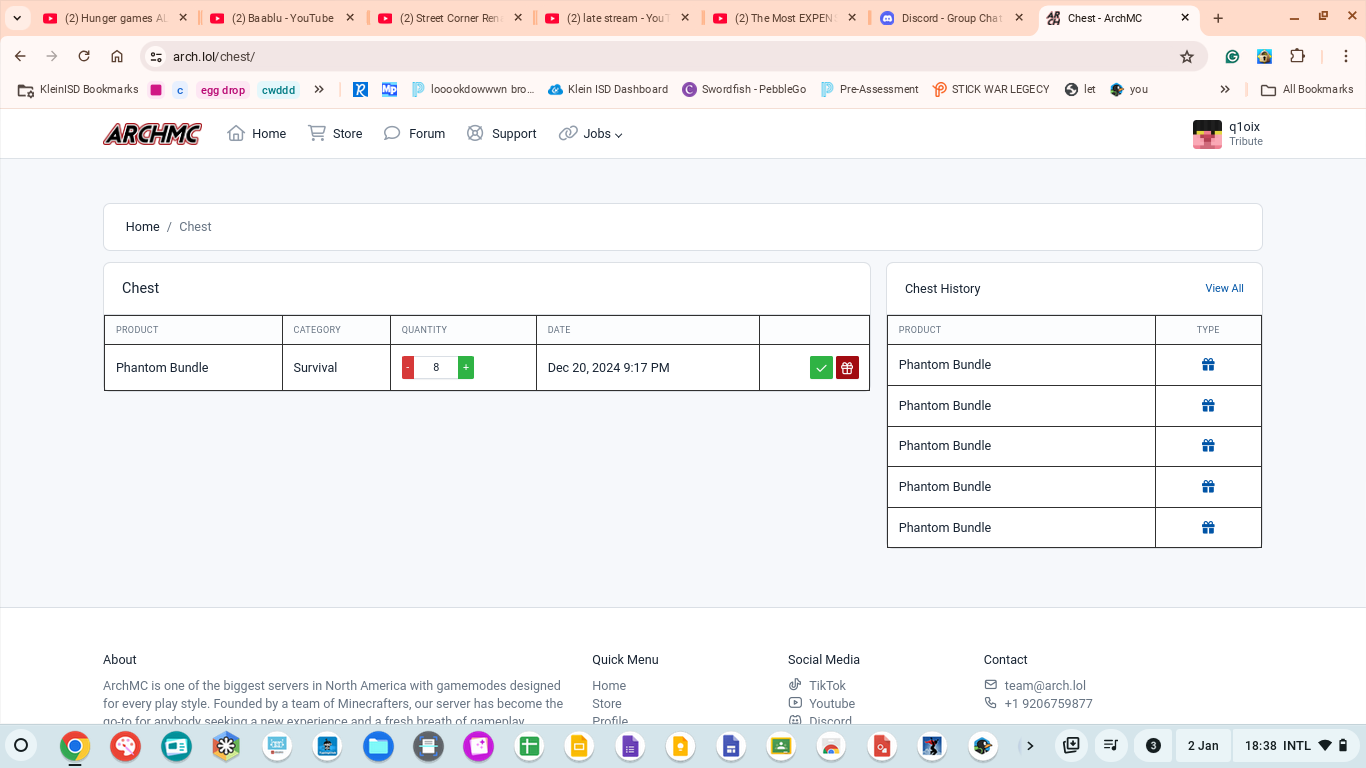Viewport: 1366px width, 768px height.
Task: Expand shelf overflow arrow
Action: [x=1029, y=746]
